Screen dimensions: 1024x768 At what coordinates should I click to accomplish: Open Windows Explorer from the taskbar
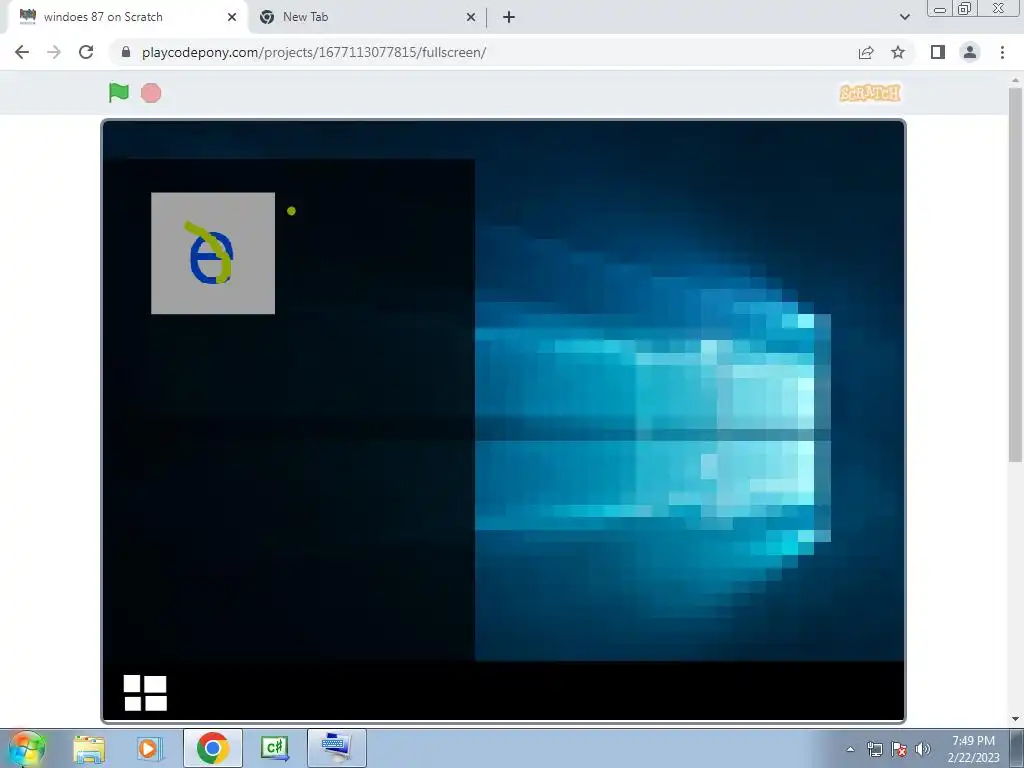89,748
